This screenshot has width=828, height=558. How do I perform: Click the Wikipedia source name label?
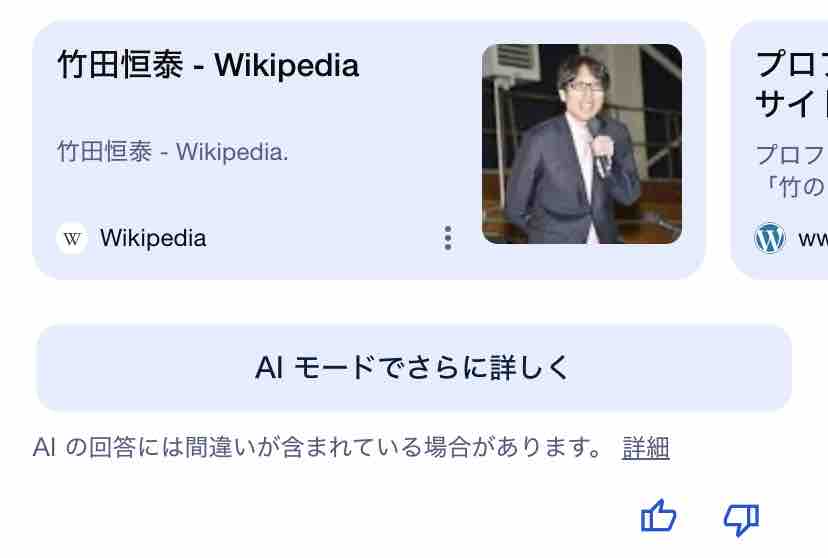(153, 238)
